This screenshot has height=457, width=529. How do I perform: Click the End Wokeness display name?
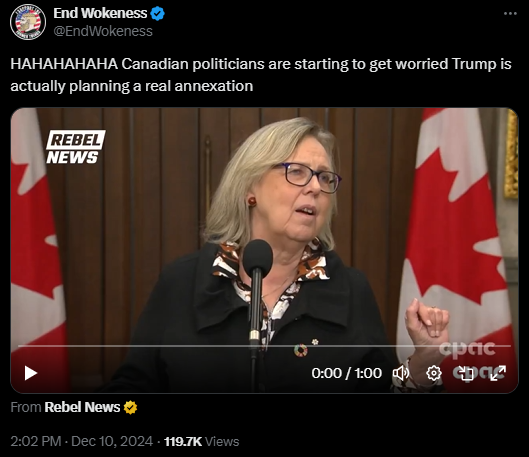coord(100,13)
